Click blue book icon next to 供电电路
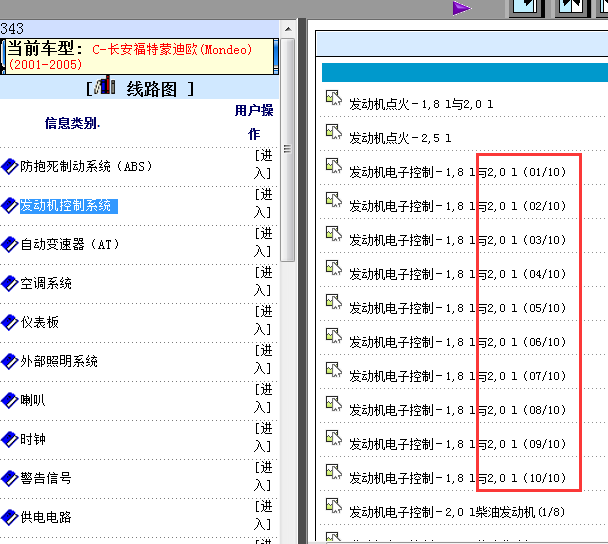608x544 pixels. click(9, 517)
